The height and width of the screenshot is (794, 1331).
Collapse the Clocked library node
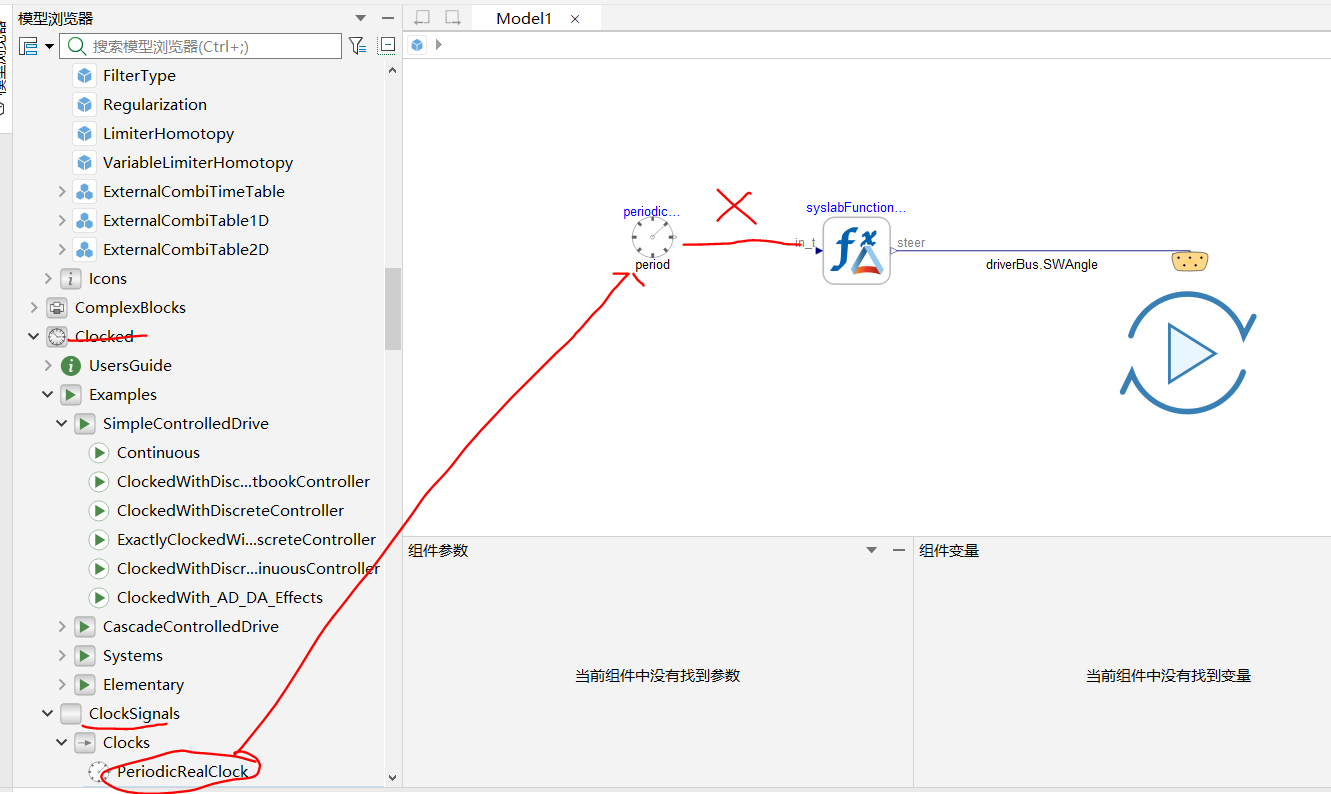[x=34, y=337]
